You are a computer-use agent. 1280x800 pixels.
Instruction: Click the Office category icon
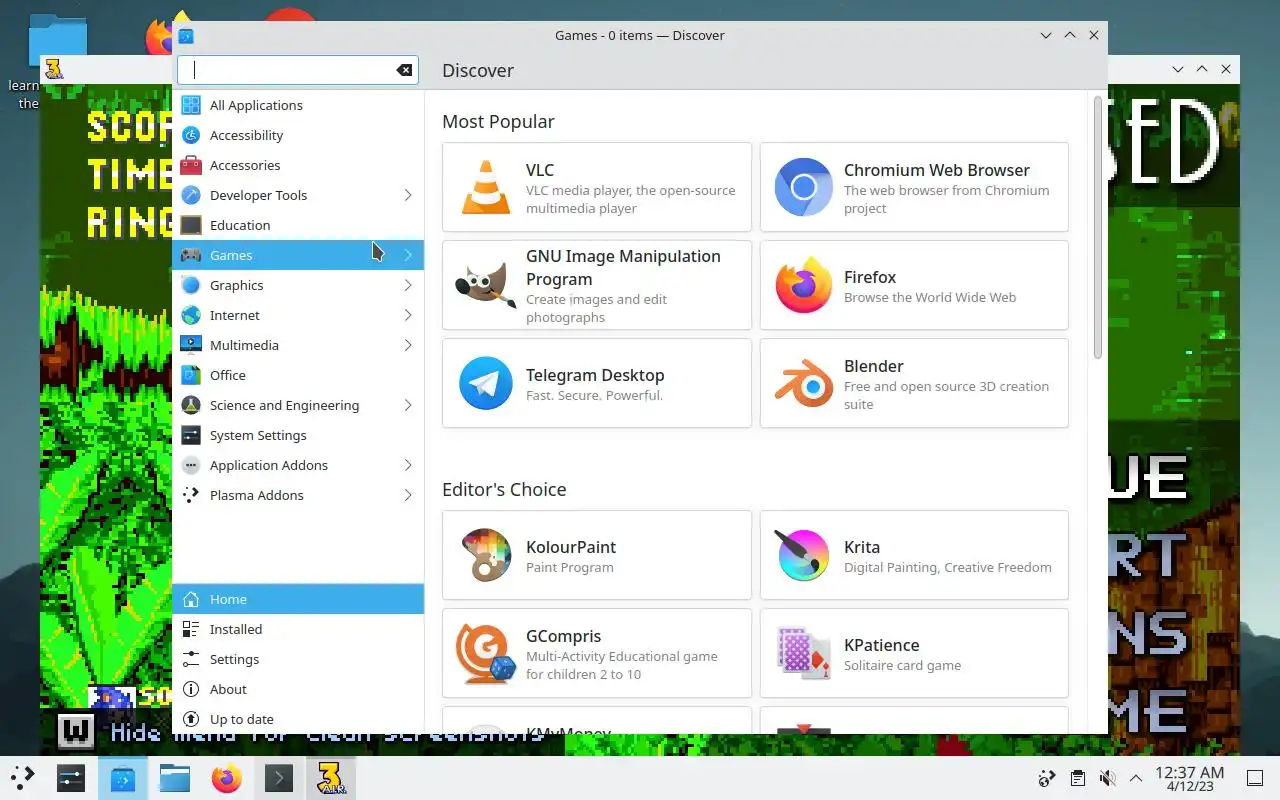(191, 375)
